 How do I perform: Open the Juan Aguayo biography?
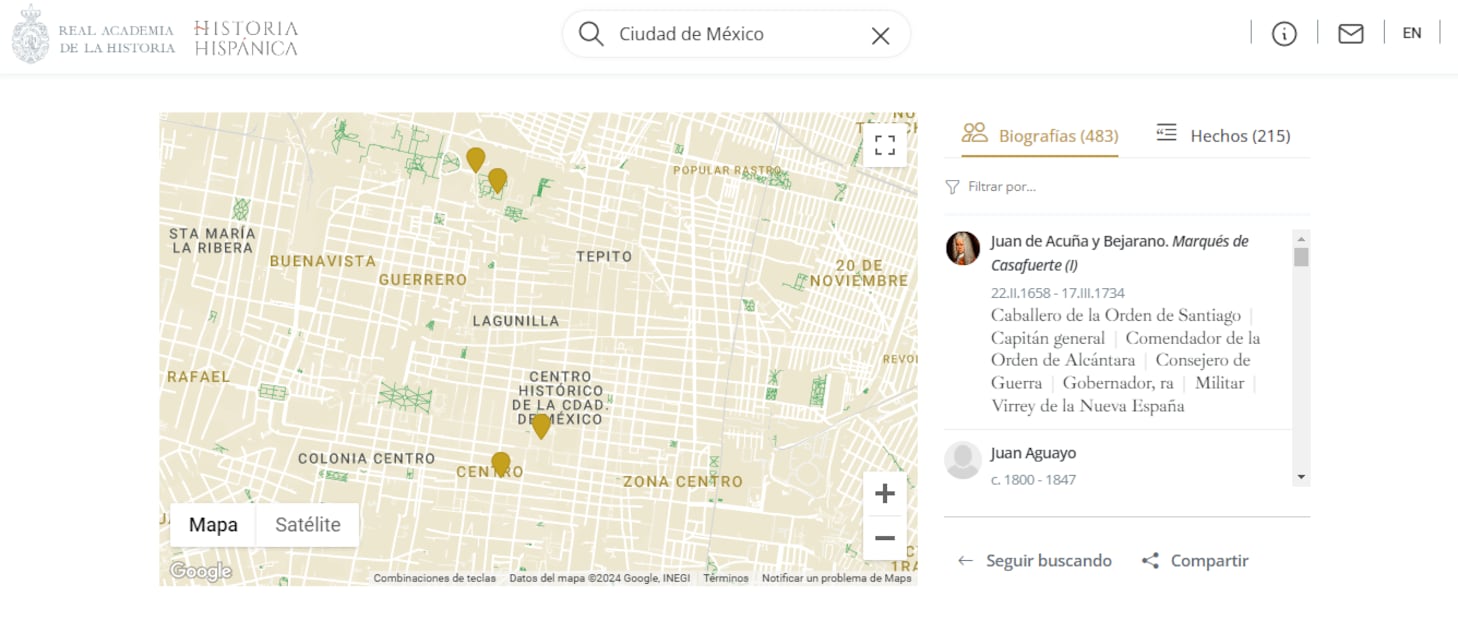(1033, 453)
